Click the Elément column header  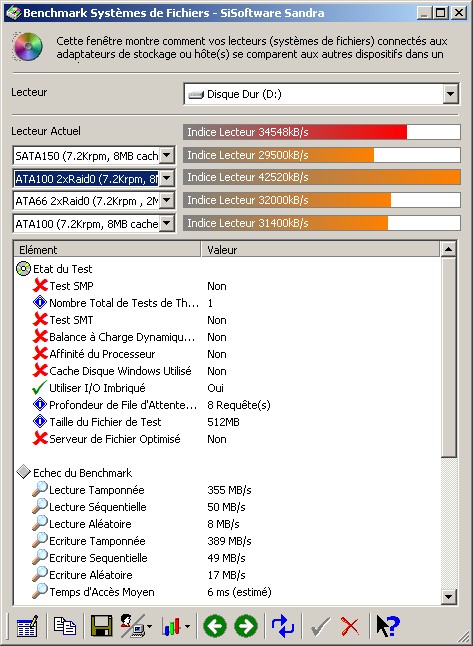tap(107, 250)
